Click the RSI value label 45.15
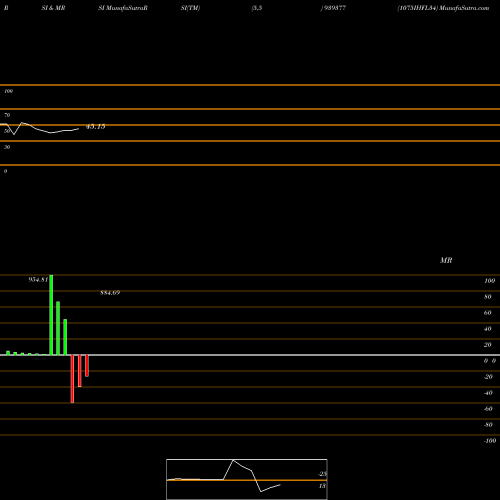500x500 pixels. pyautogui.click(x=96, y=127)
